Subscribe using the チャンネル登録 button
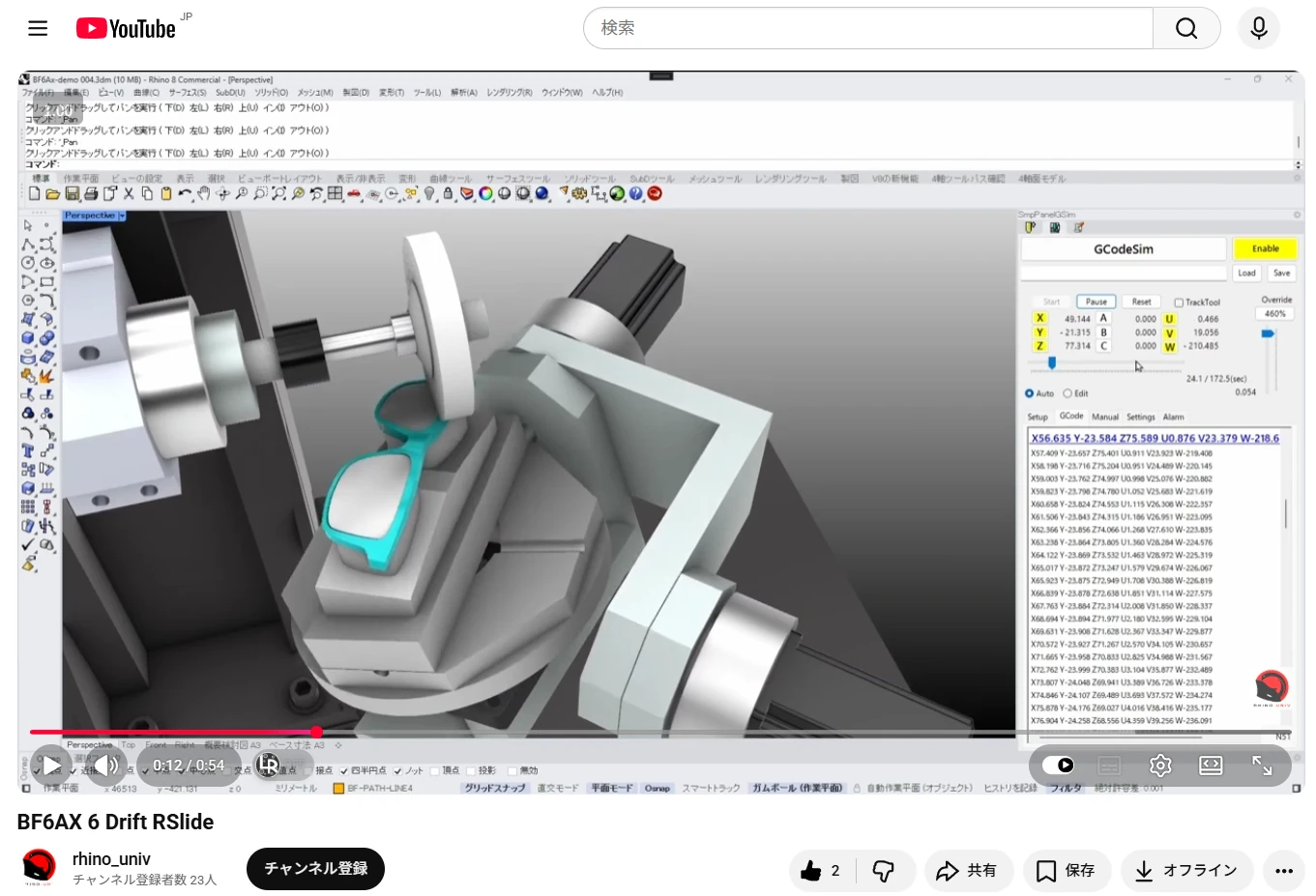This screenshot has width=1316, height=896. coord(315,868)
